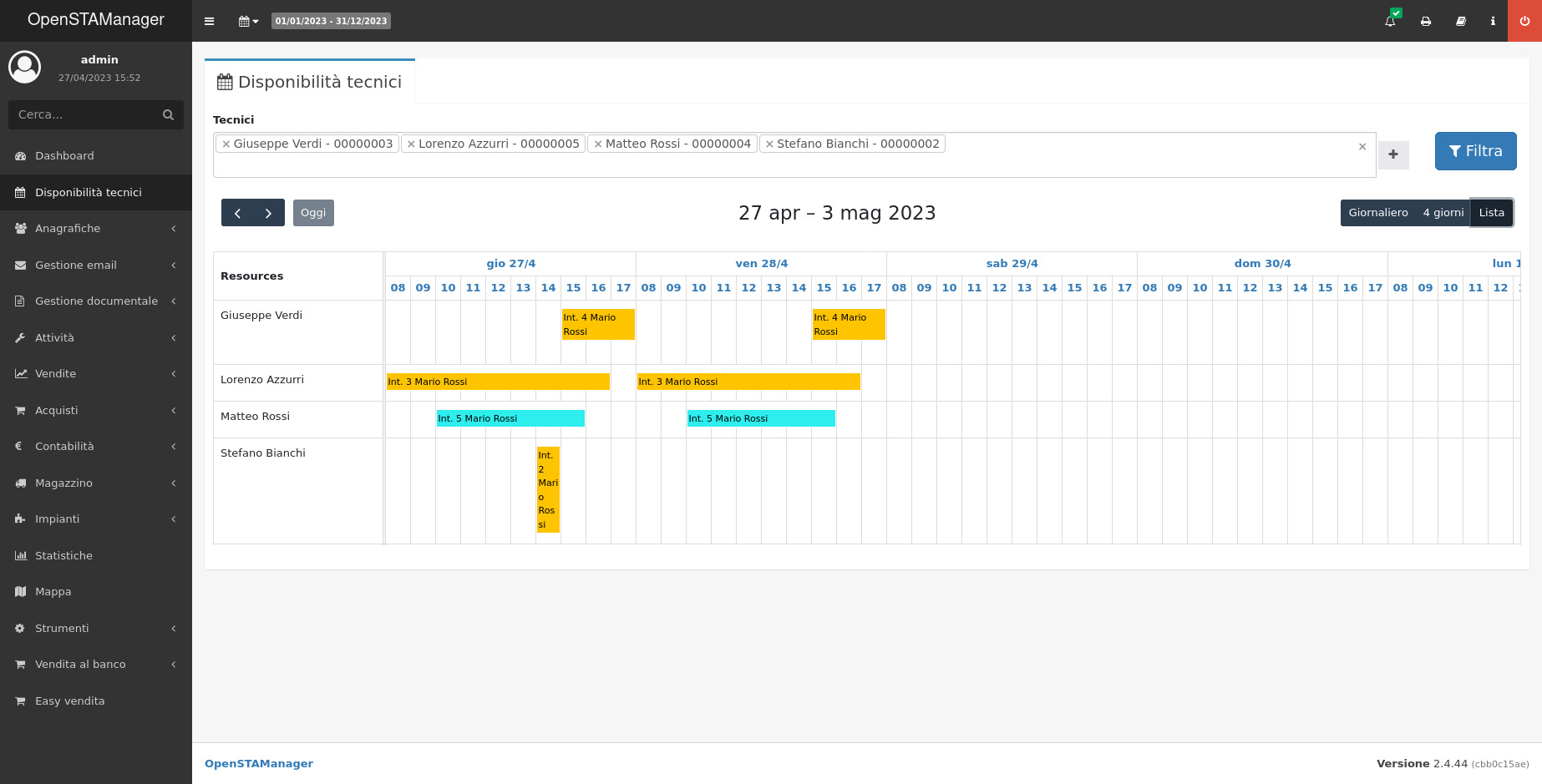This screenshot has width=1542, height=784.
Task: Open Dashboard from the sidebar
Action: (64, 156)
